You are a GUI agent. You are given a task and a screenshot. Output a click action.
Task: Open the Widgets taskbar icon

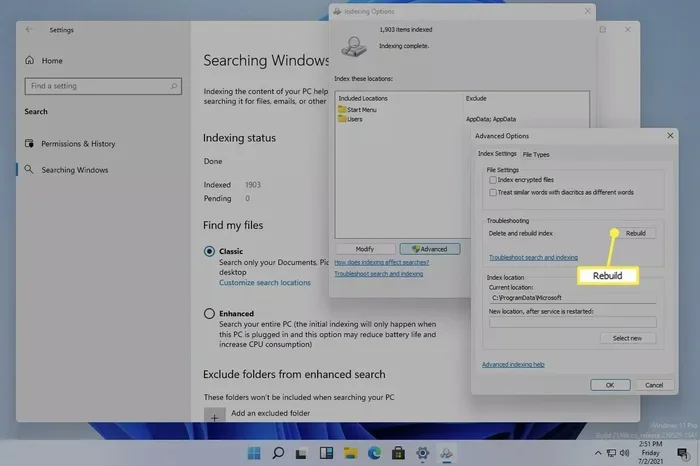(326, 453)
